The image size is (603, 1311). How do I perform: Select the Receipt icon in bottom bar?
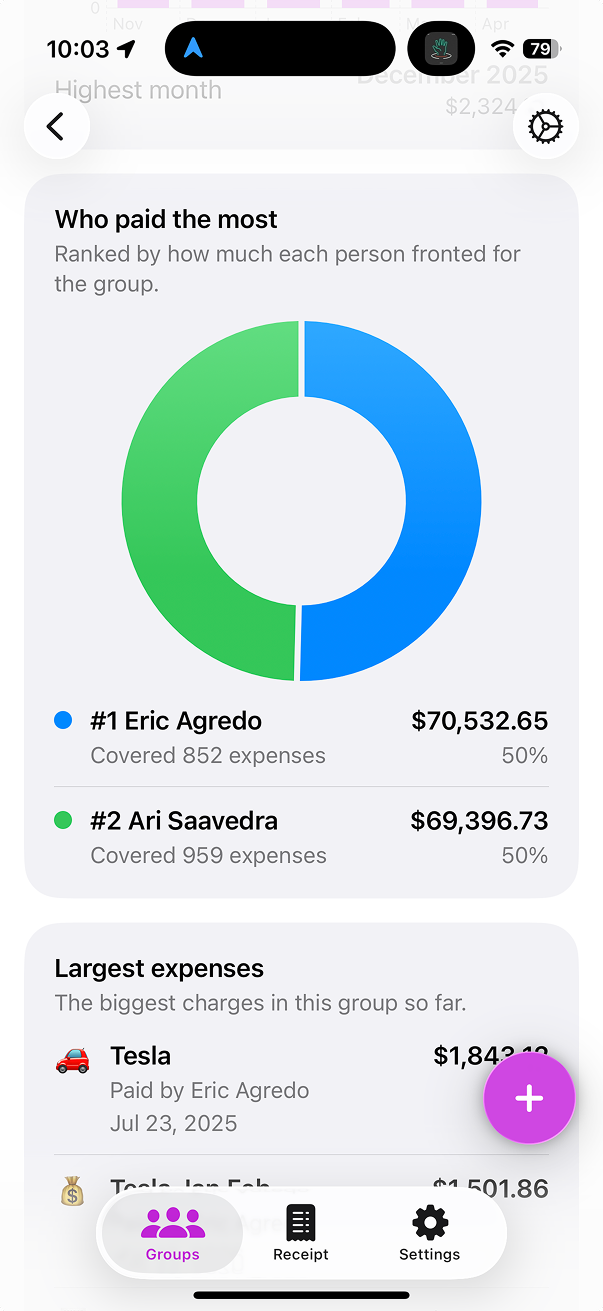click(300, 1222)
